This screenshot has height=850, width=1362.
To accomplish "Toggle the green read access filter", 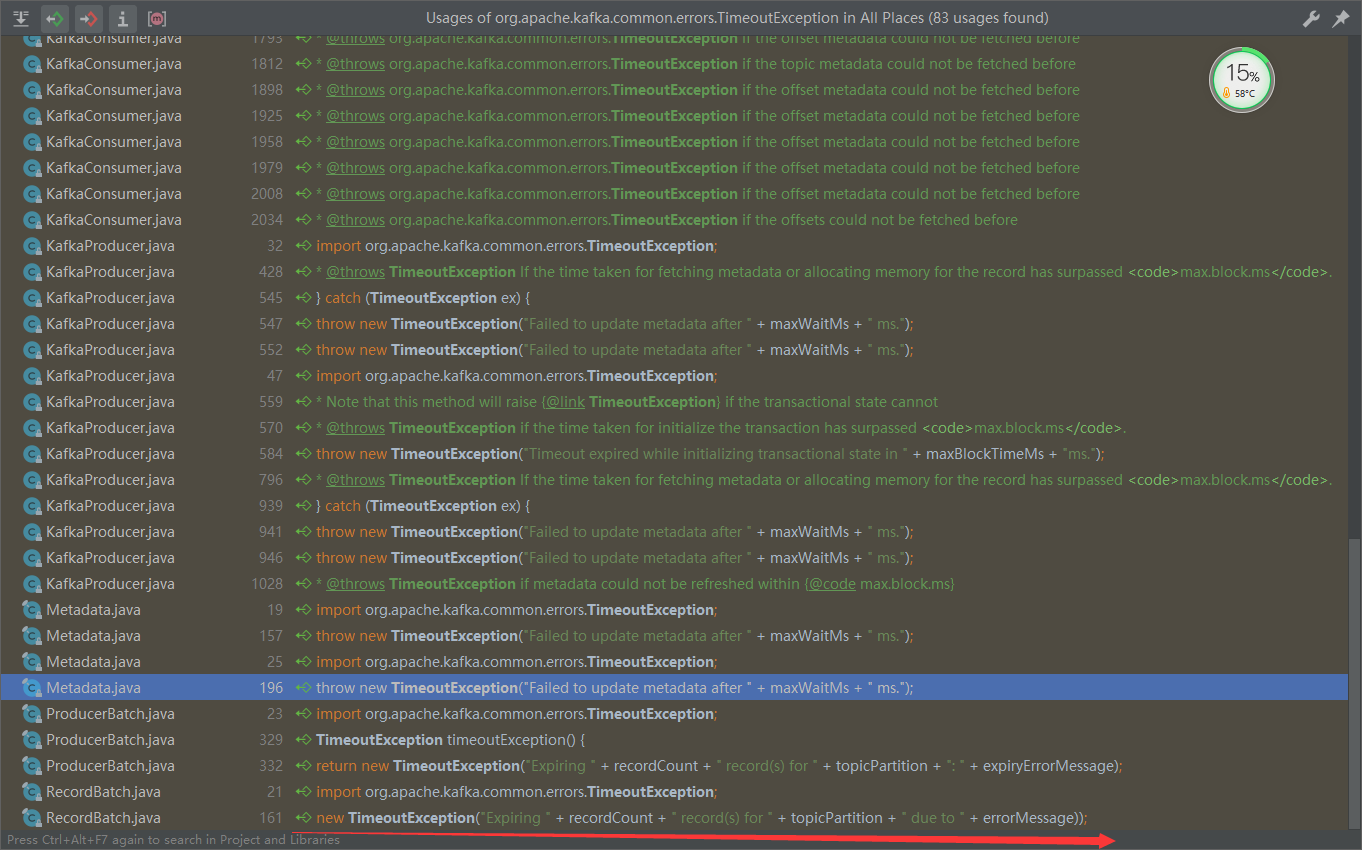I will tap(54, 18).
